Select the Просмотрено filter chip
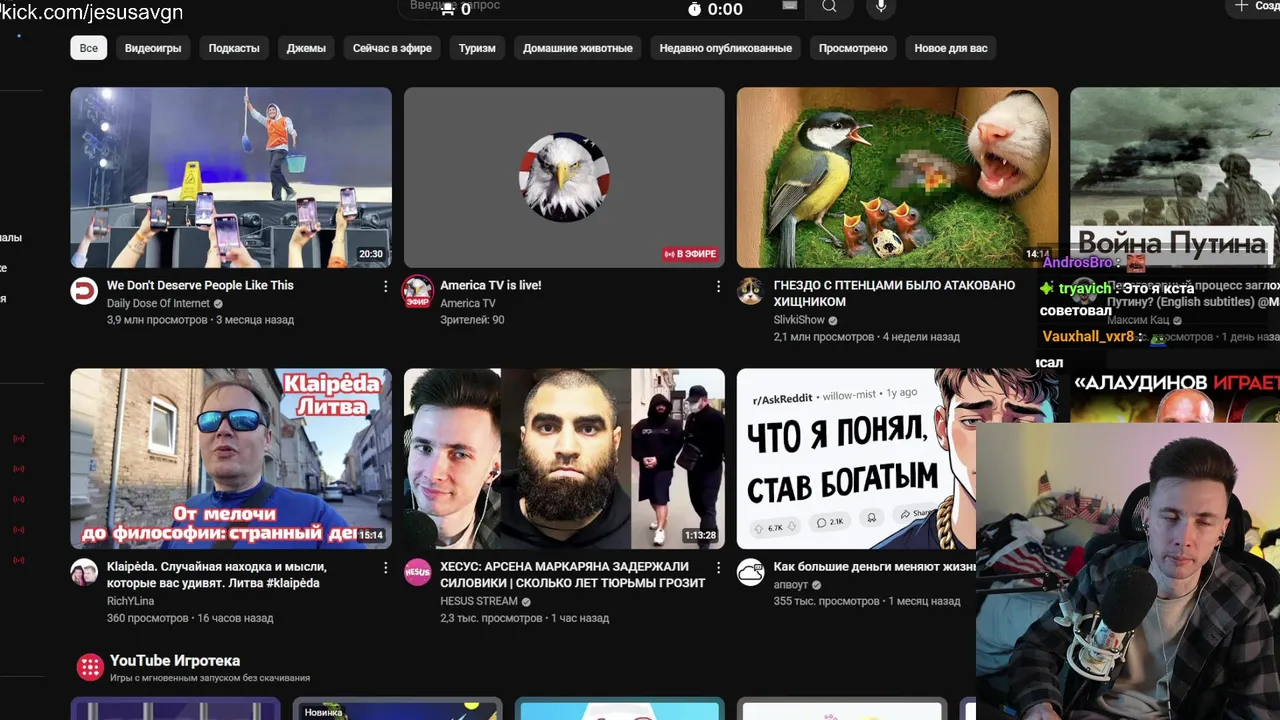This screenshot has width=1280, height=720. pyautogui.click(x=853, y=48)
